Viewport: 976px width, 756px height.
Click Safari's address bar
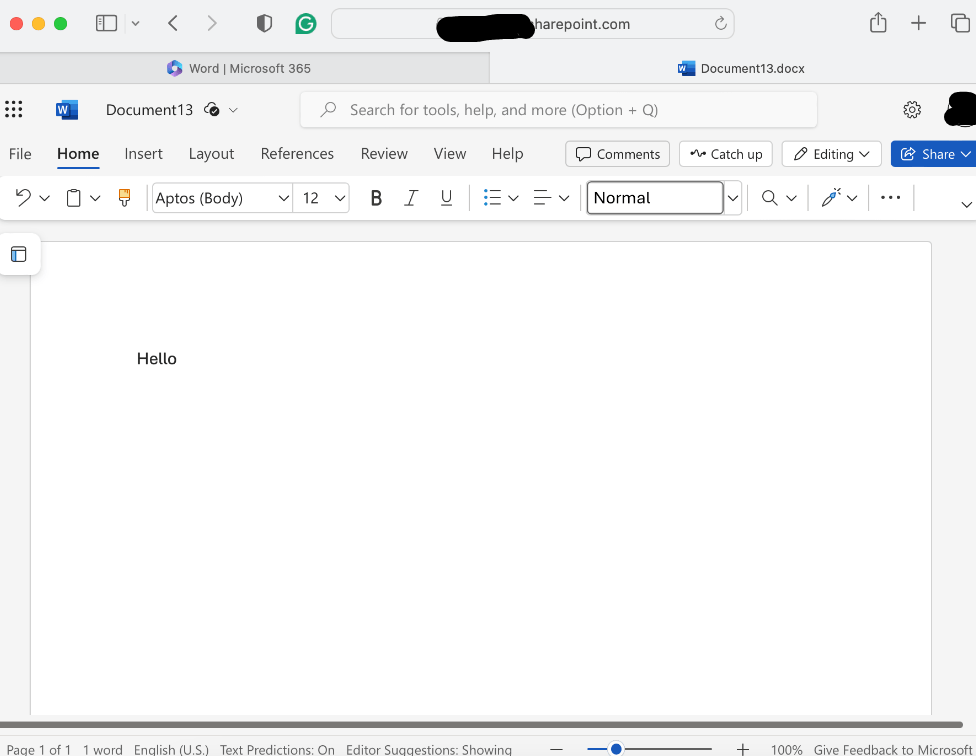click(x=532, y=24)
